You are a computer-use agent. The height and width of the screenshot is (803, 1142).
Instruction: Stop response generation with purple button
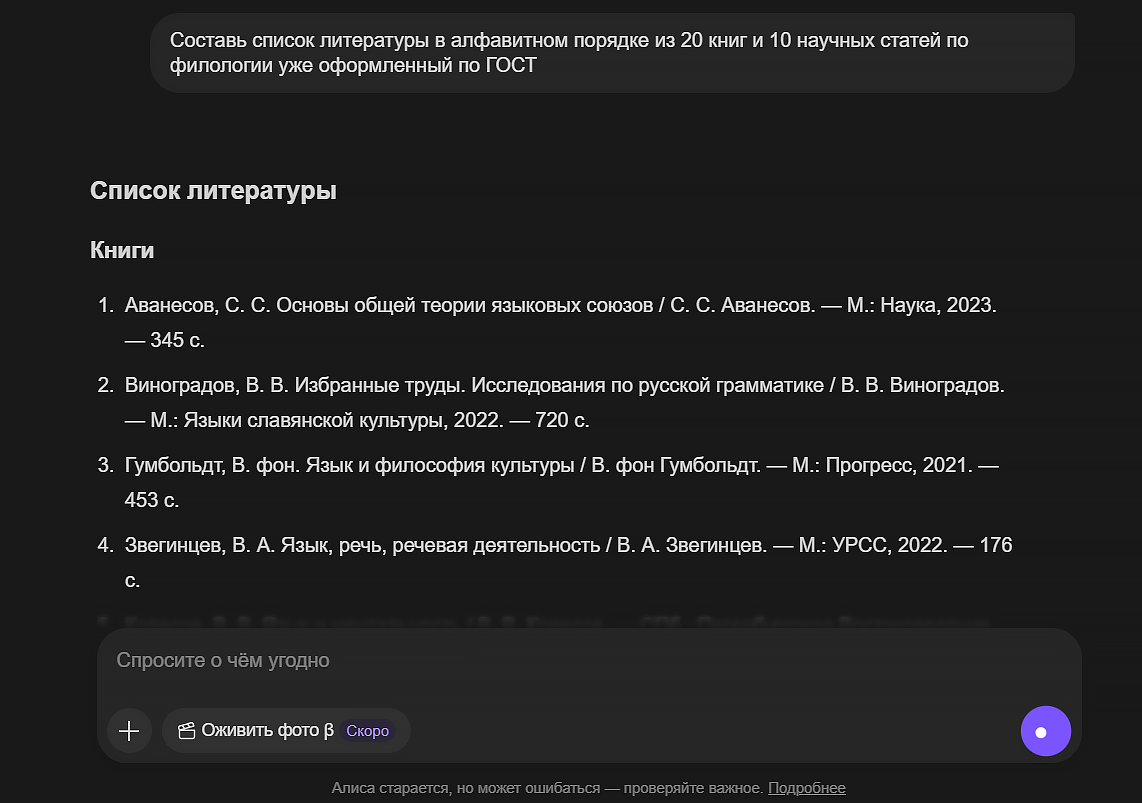(1045, 732)
